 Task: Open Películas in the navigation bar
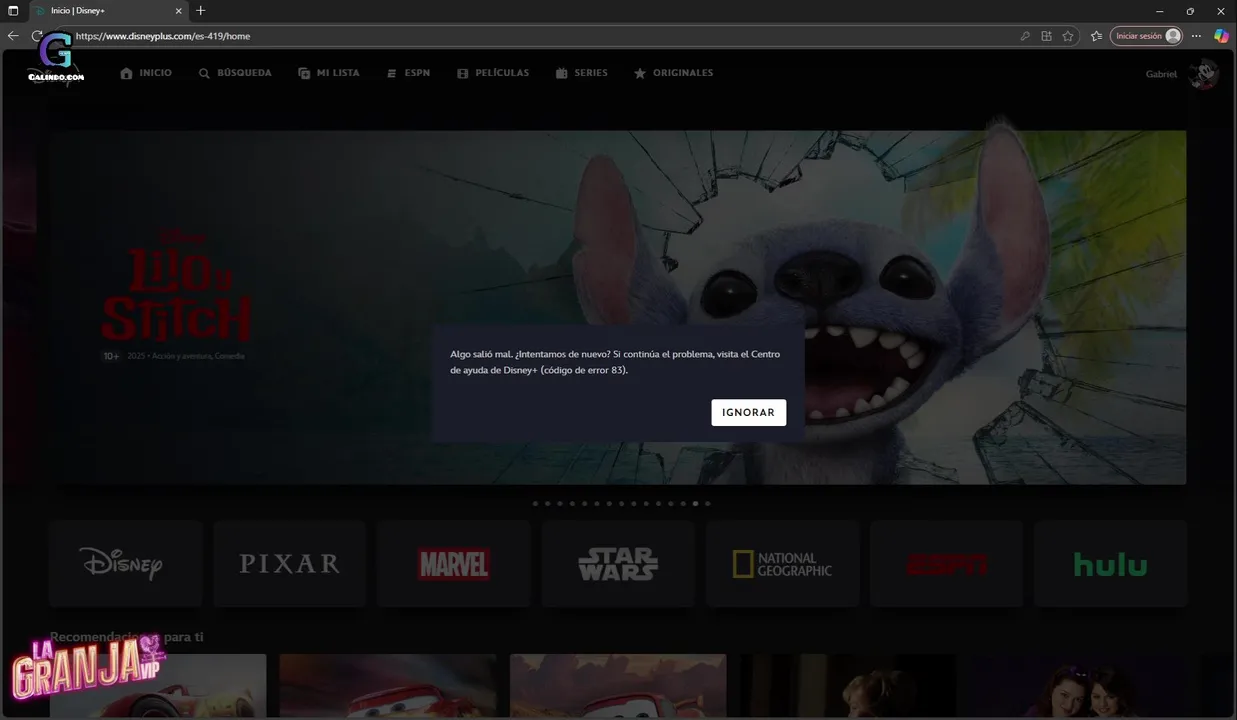pyautogui.click(x=493, y=73)
